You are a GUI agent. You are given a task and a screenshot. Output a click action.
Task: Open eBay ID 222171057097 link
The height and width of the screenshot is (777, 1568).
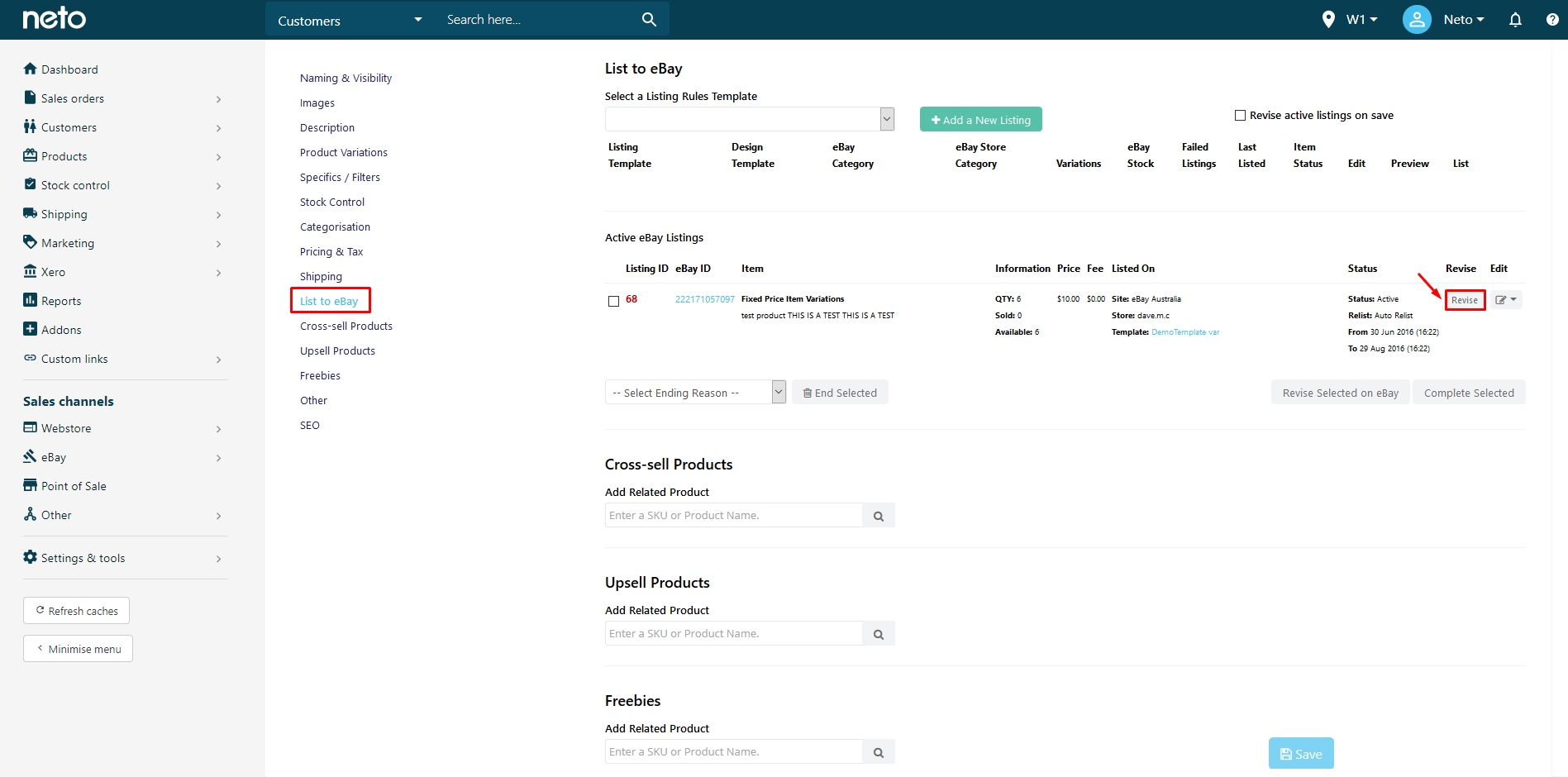(x=704, y=299)
